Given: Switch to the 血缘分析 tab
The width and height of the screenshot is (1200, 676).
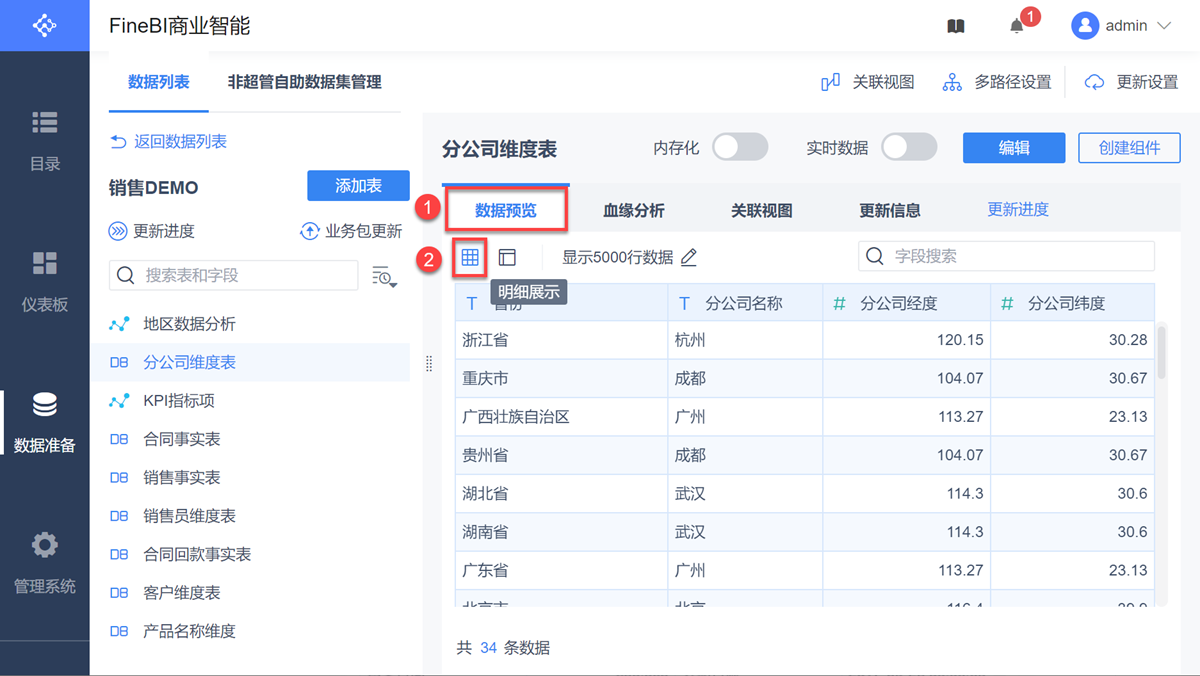Looking at the screenshot, I should tap(634, 210).
